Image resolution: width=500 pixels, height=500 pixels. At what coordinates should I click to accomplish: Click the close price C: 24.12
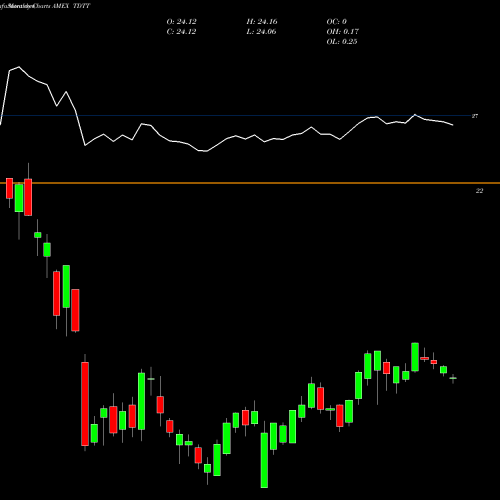181,32
